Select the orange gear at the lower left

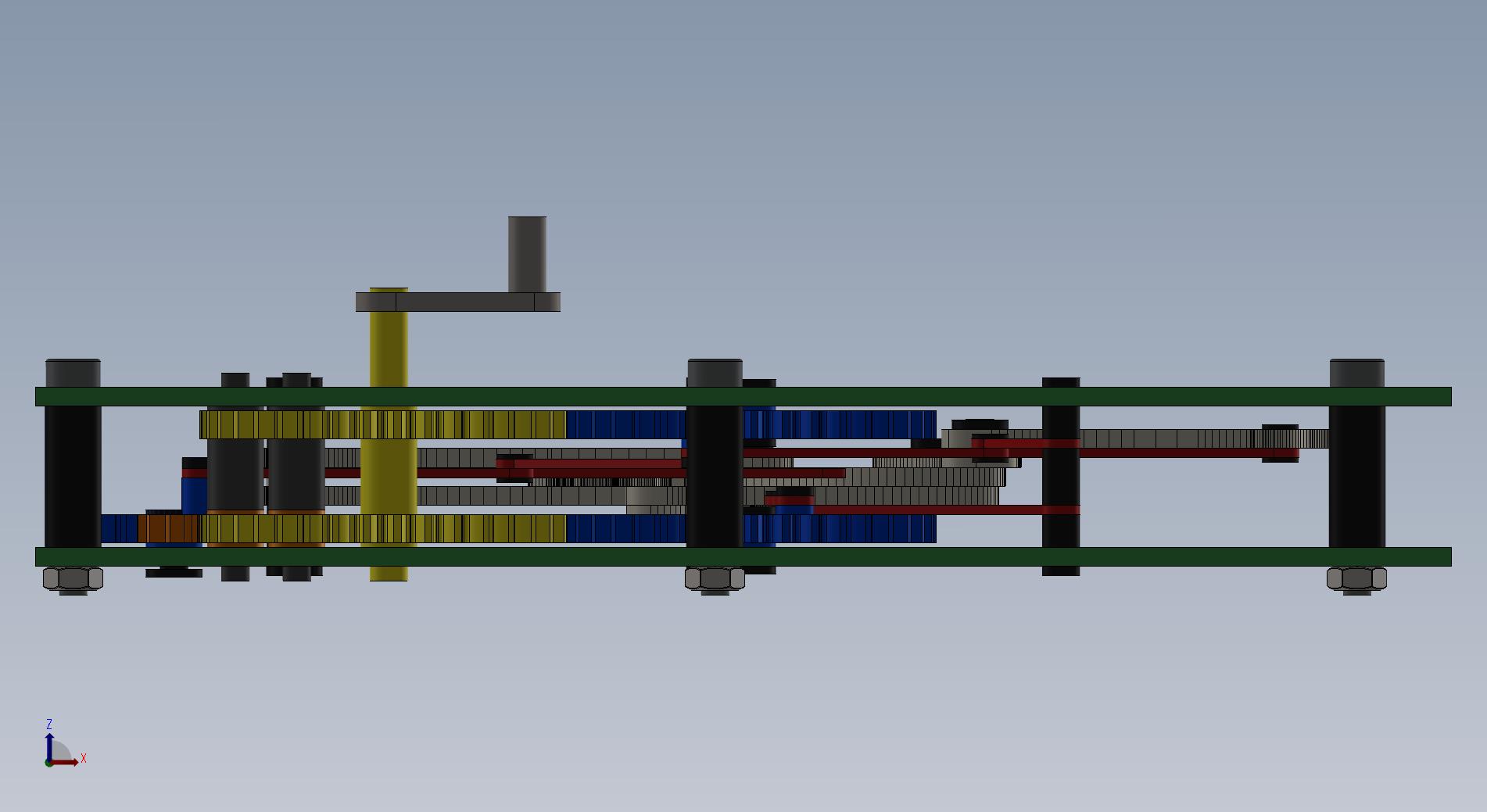(x=169, y=528)
